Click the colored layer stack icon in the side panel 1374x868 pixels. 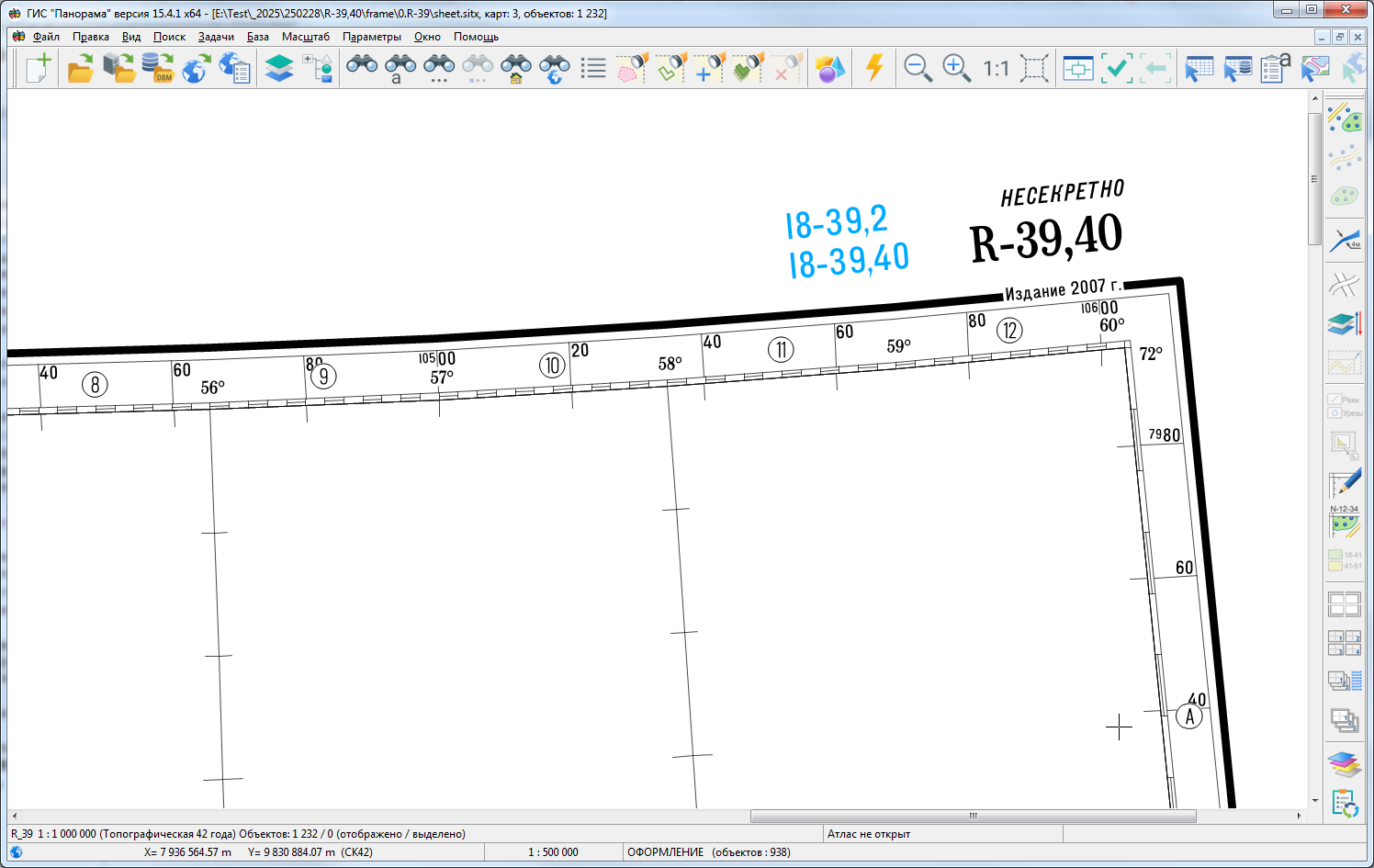click(1345, 764)
